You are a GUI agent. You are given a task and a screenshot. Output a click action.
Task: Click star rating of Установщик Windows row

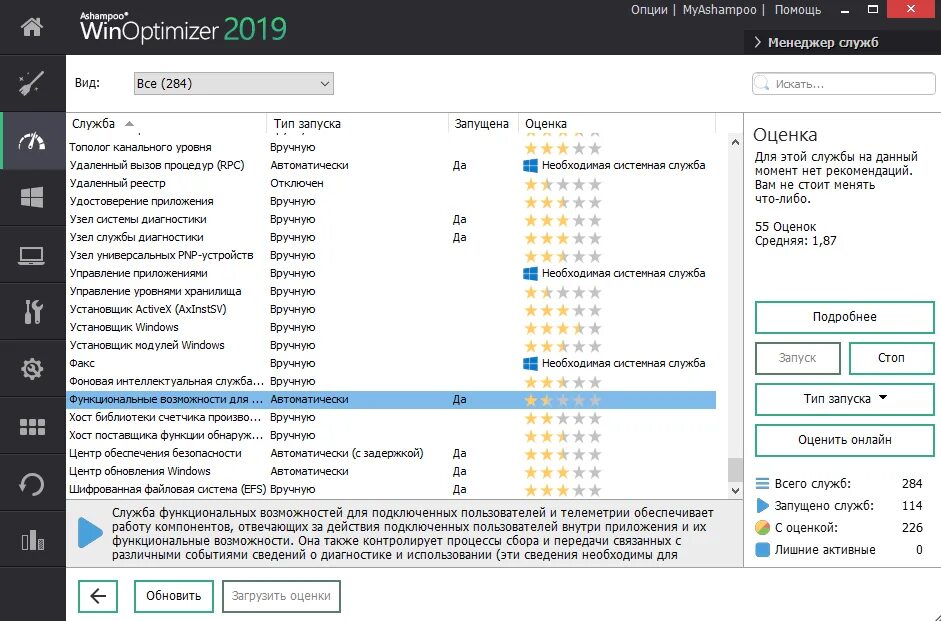[562, 328]
